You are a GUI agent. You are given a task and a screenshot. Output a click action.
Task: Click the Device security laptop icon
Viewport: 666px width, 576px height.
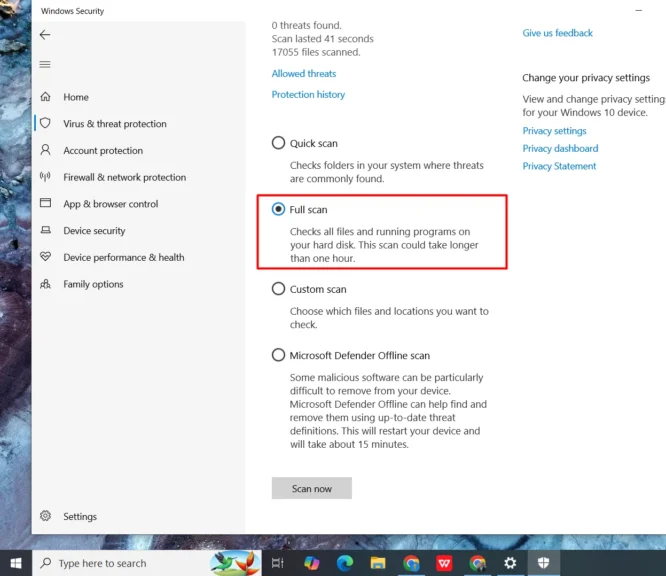click(45, 230)
